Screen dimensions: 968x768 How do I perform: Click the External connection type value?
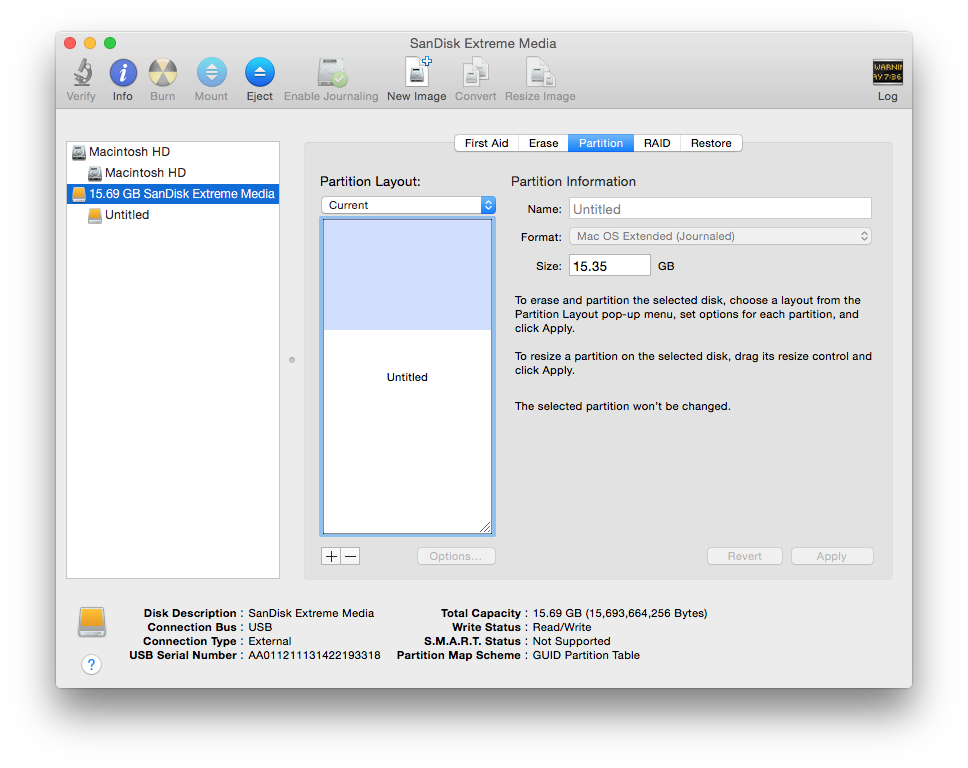click(270, 641)
